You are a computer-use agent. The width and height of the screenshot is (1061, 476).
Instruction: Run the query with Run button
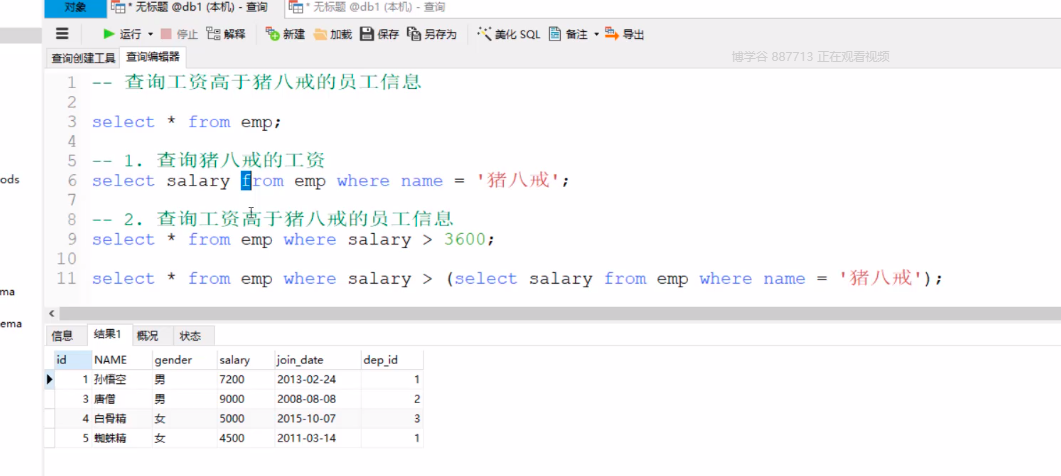(121, 34)
